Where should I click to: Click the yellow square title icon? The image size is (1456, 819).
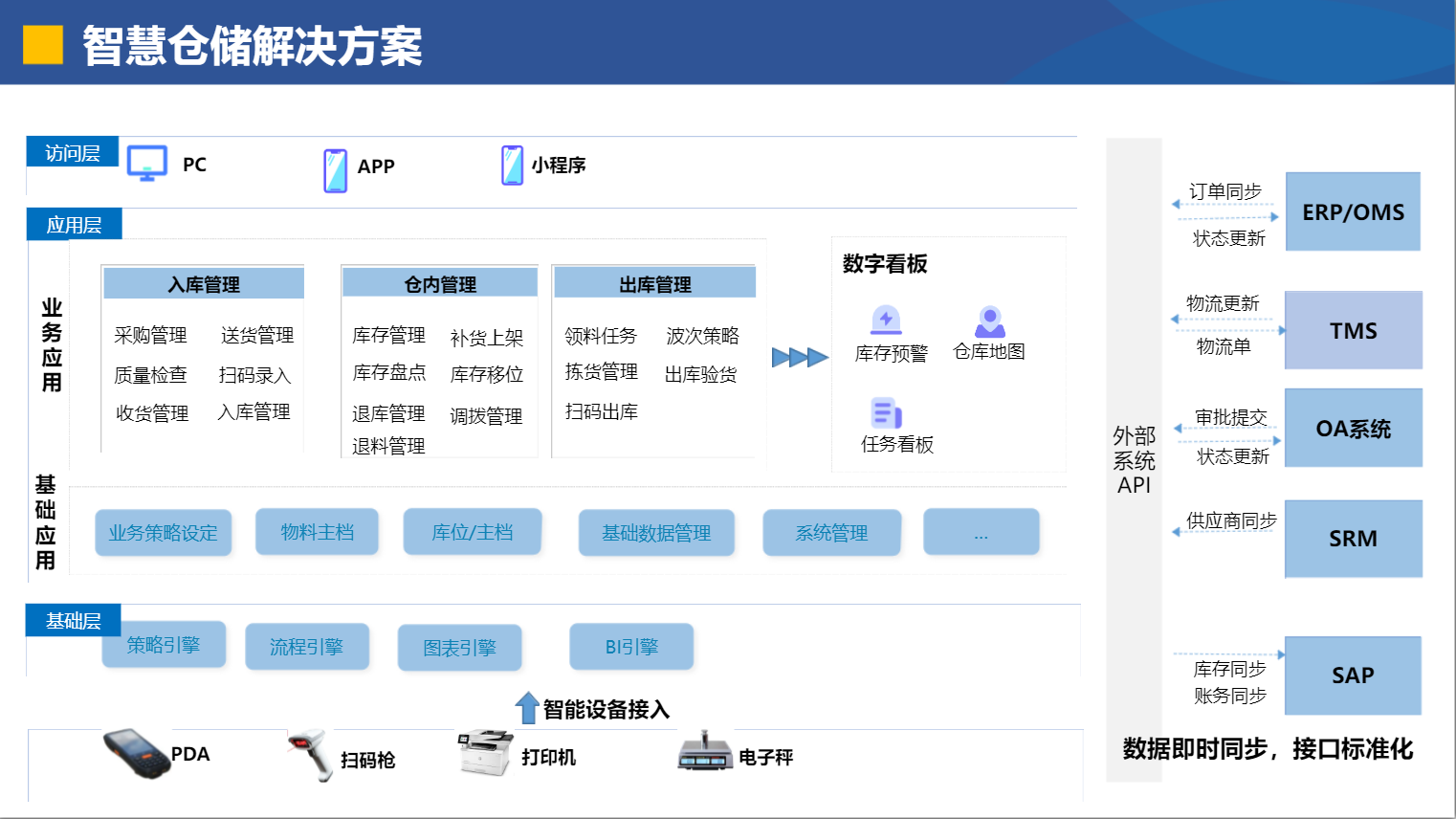click(x=43, y=44)
